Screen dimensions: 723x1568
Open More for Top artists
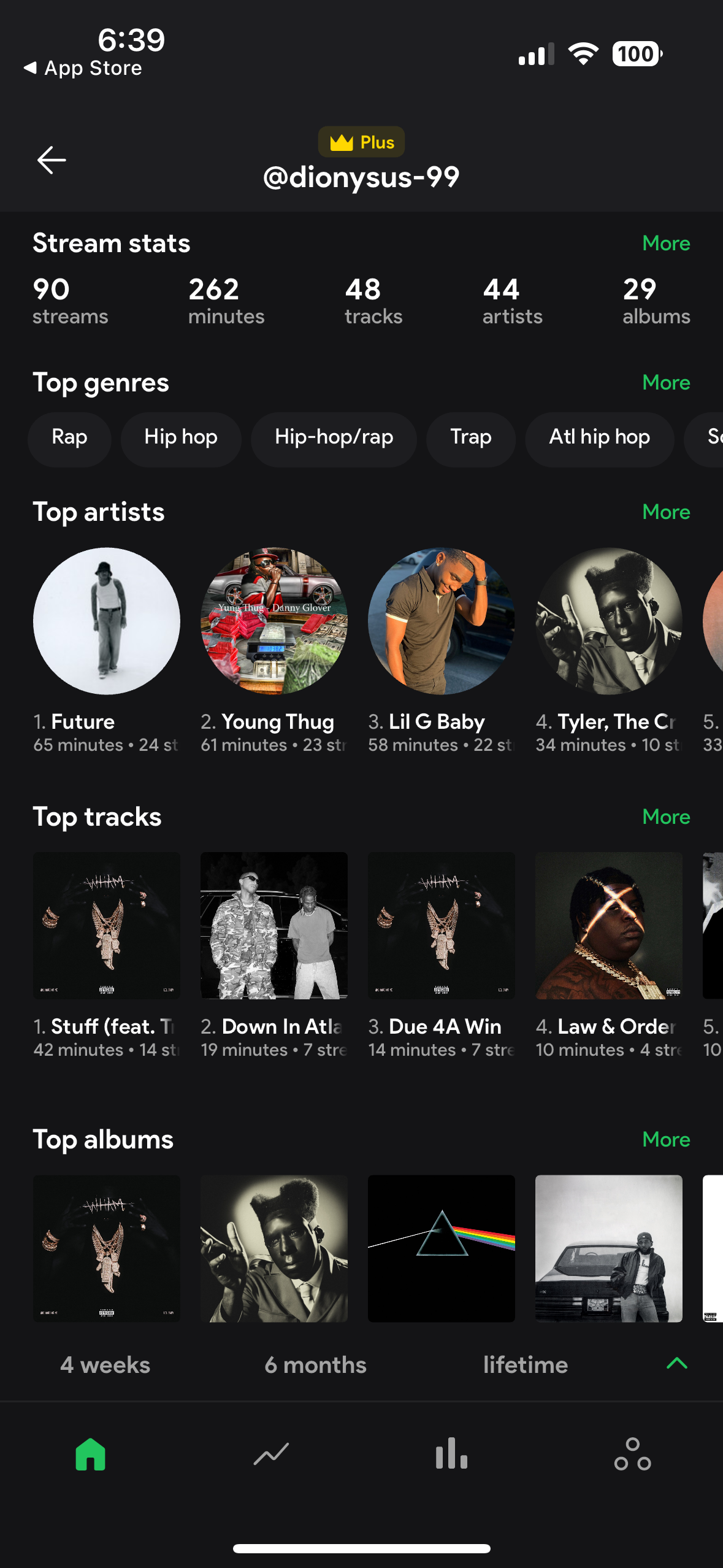pos(666,512)
